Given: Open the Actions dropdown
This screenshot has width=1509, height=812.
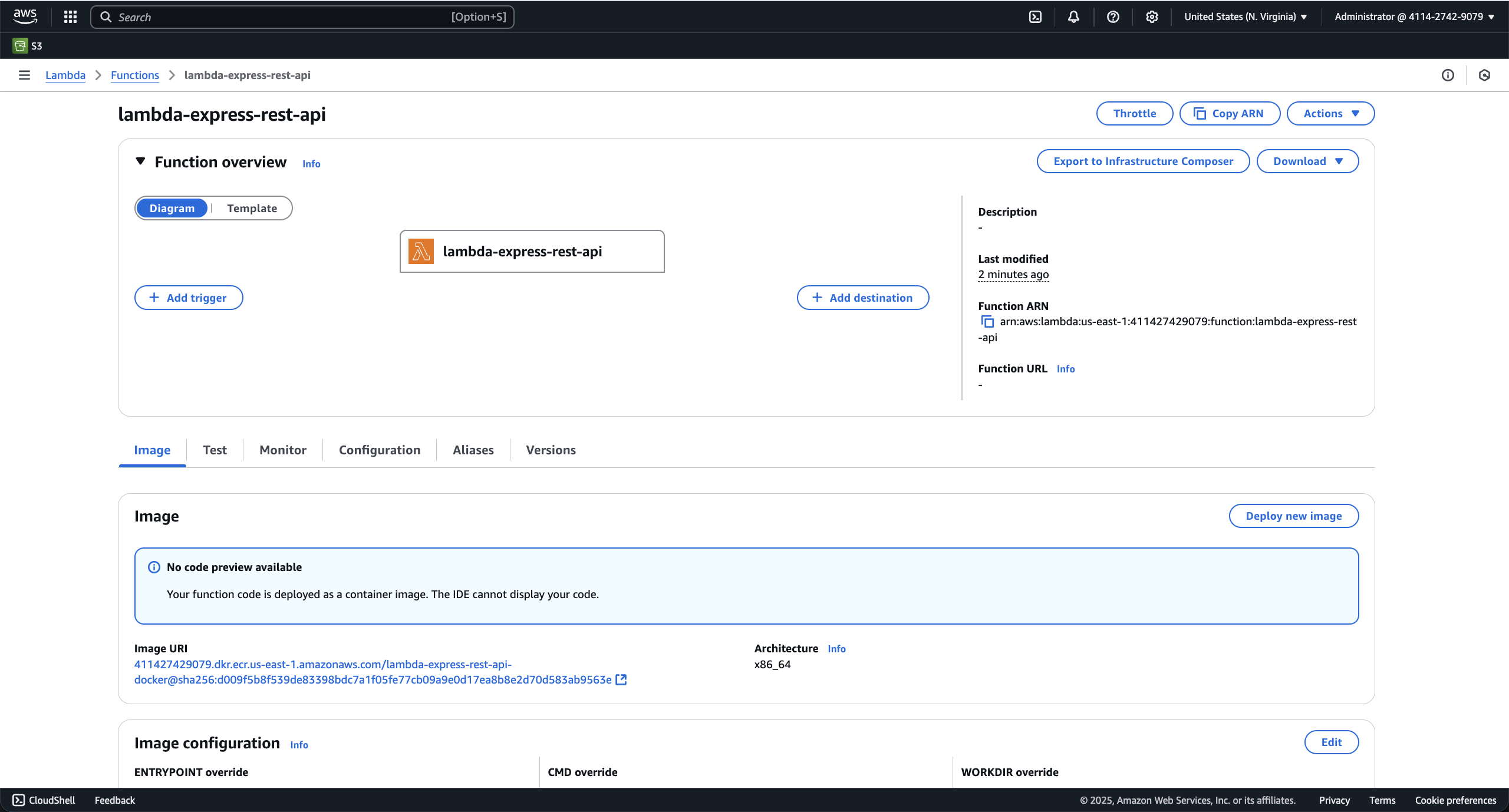Looking at the screenshot, I should [1330, 113].
